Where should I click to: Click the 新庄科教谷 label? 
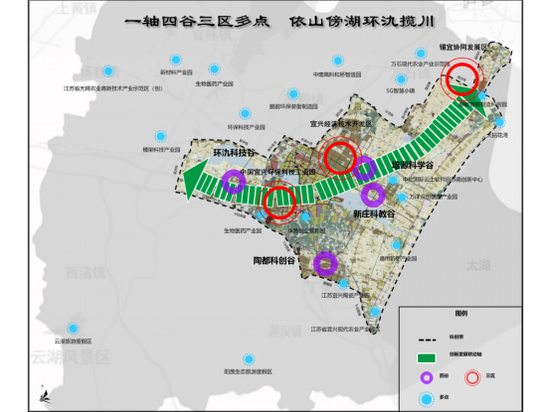(x=374, y=214)
